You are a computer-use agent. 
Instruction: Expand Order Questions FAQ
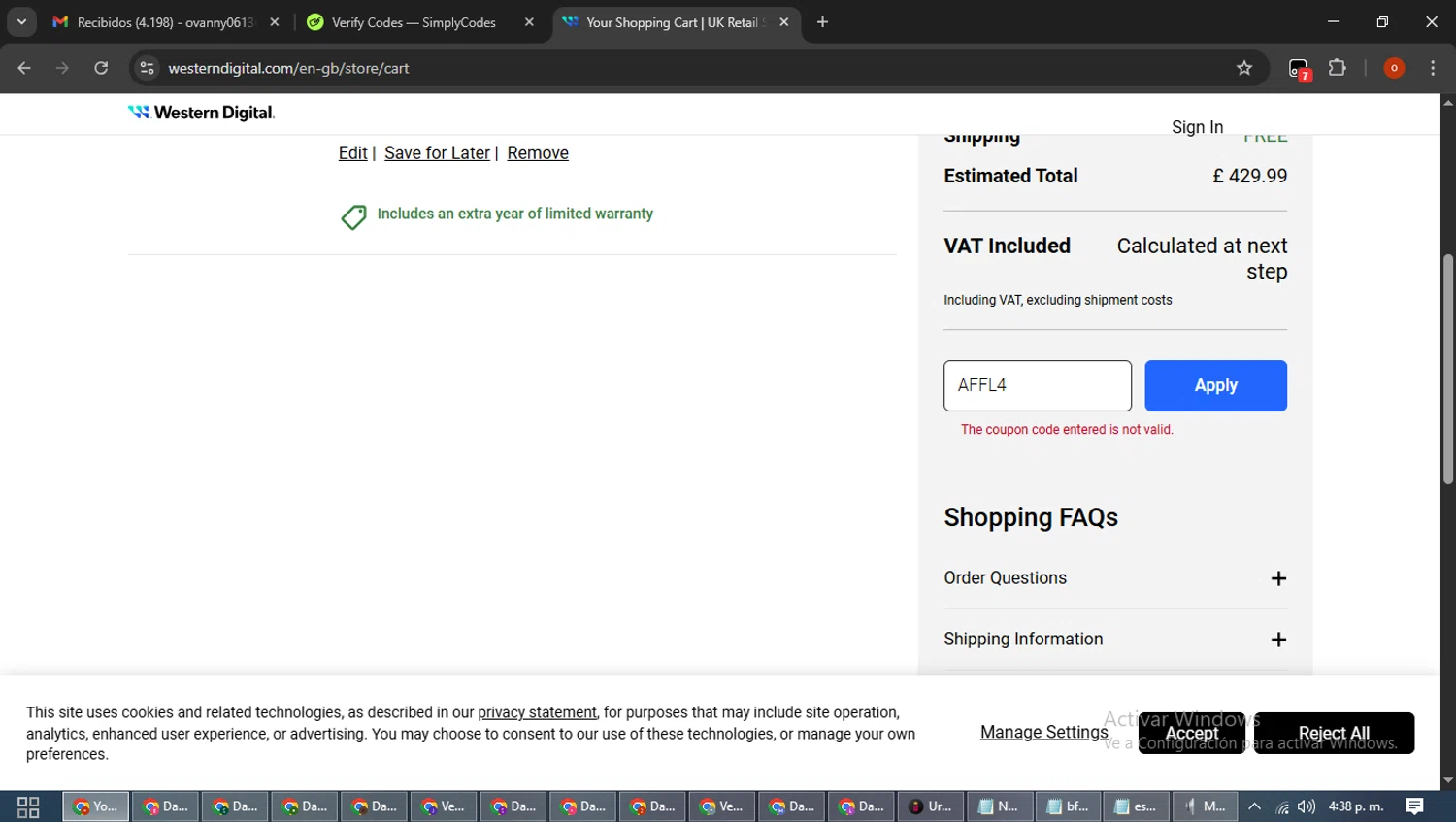tap(1115, 578)
